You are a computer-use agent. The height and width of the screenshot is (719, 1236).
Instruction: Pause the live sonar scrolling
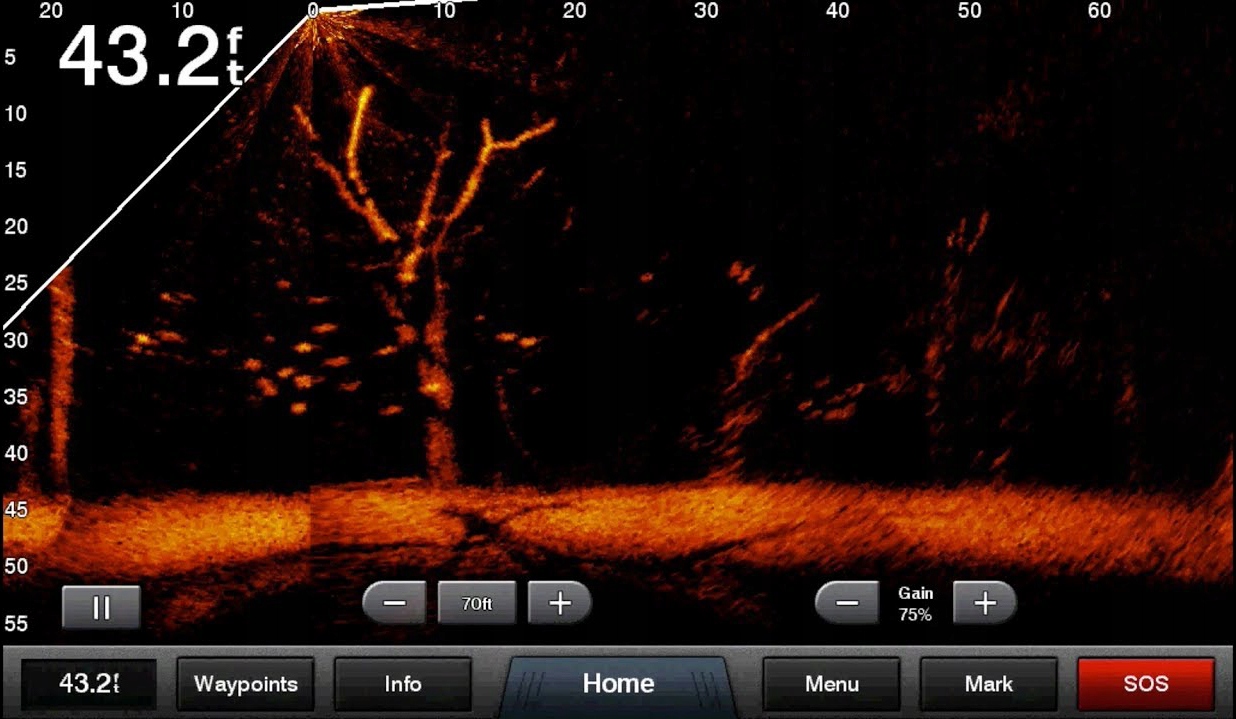101,607
